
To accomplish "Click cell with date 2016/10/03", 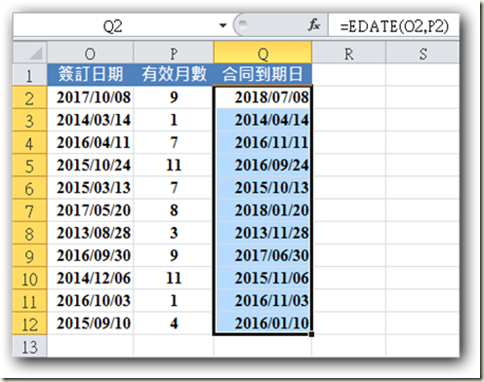I will pos(90,301).
